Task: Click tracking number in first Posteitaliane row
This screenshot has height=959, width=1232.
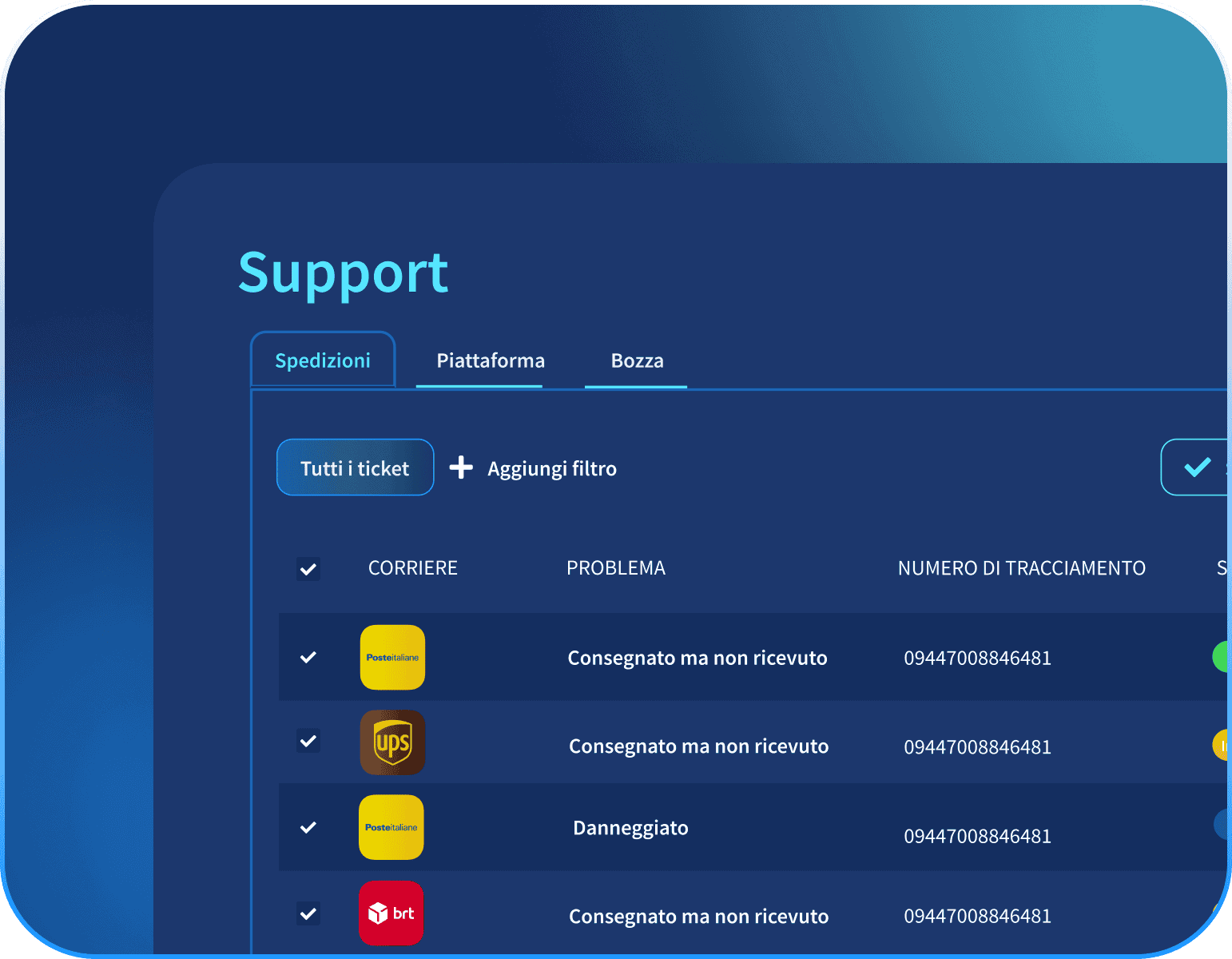Action: tap(977, 659)
